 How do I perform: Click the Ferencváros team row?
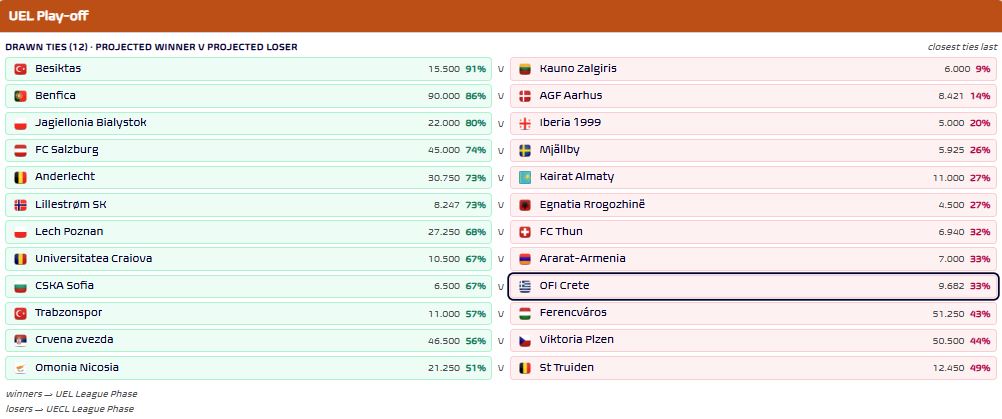(753, 314)
